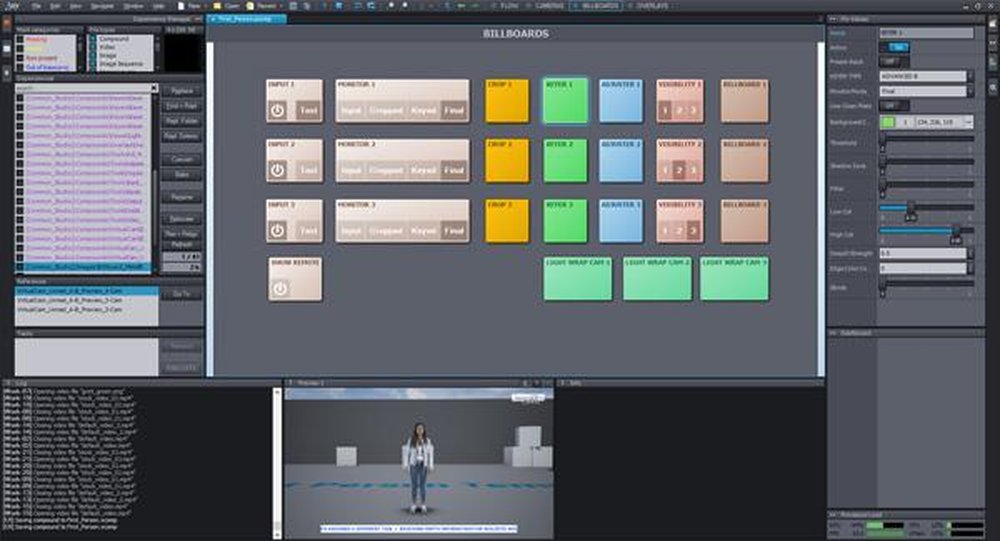
Task: Toggle the INPUT 3 power icon
Action: coord(277,230)
